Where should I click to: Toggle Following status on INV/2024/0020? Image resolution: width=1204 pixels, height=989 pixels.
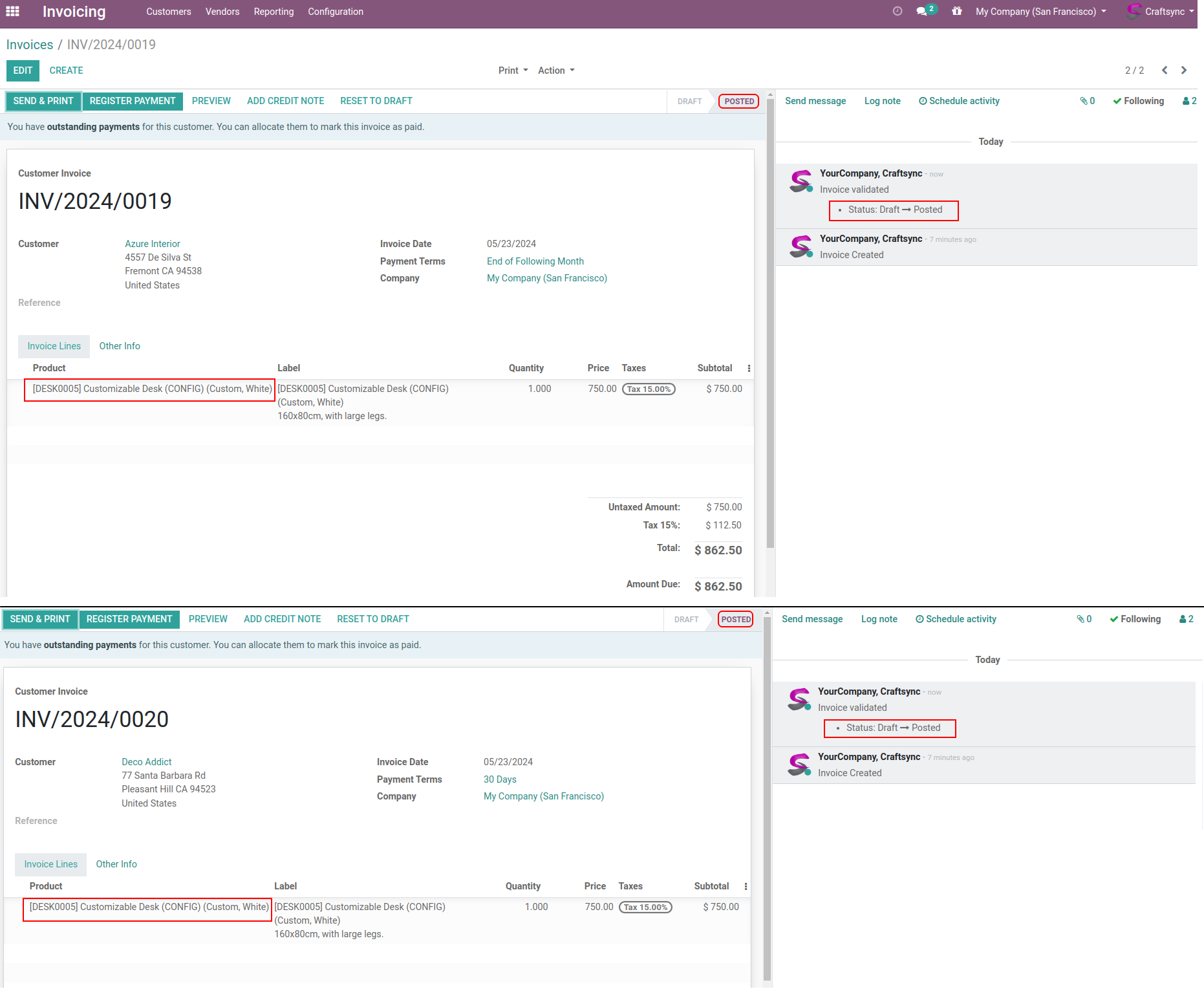[1135, 619]
